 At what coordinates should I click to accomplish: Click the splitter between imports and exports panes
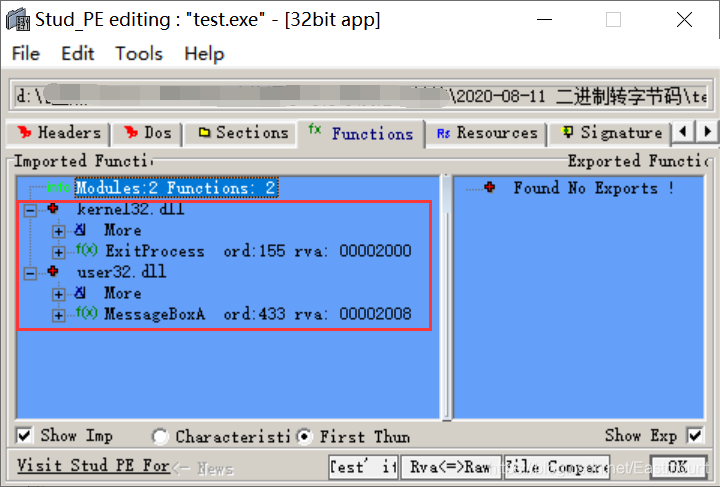tap(446, 297)
